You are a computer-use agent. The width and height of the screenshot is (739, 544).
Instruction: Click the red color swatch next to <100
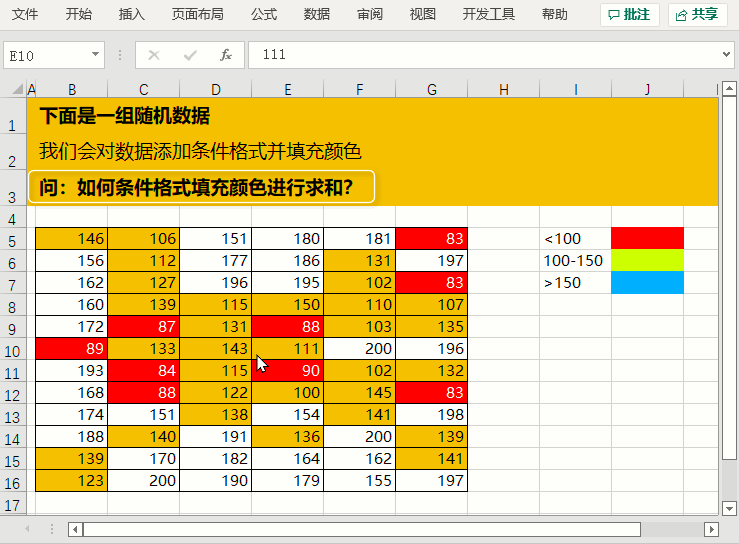click(648, 239)
